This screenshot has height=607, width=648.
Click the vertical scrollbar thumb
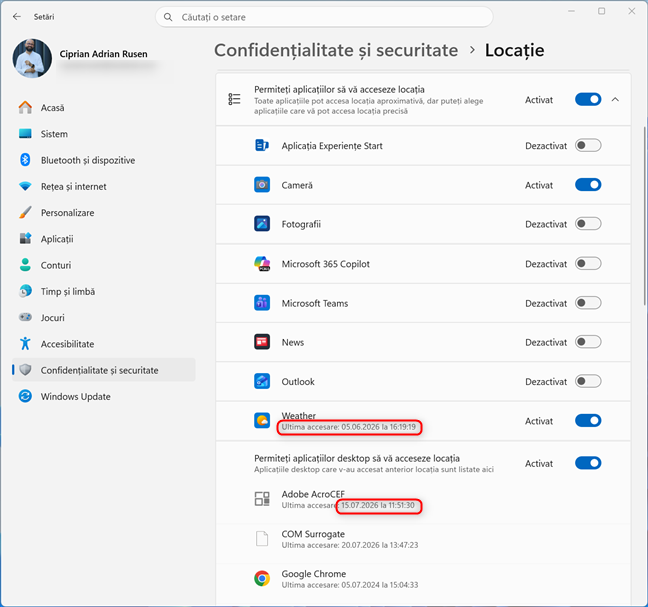click(x=645, y=215)
